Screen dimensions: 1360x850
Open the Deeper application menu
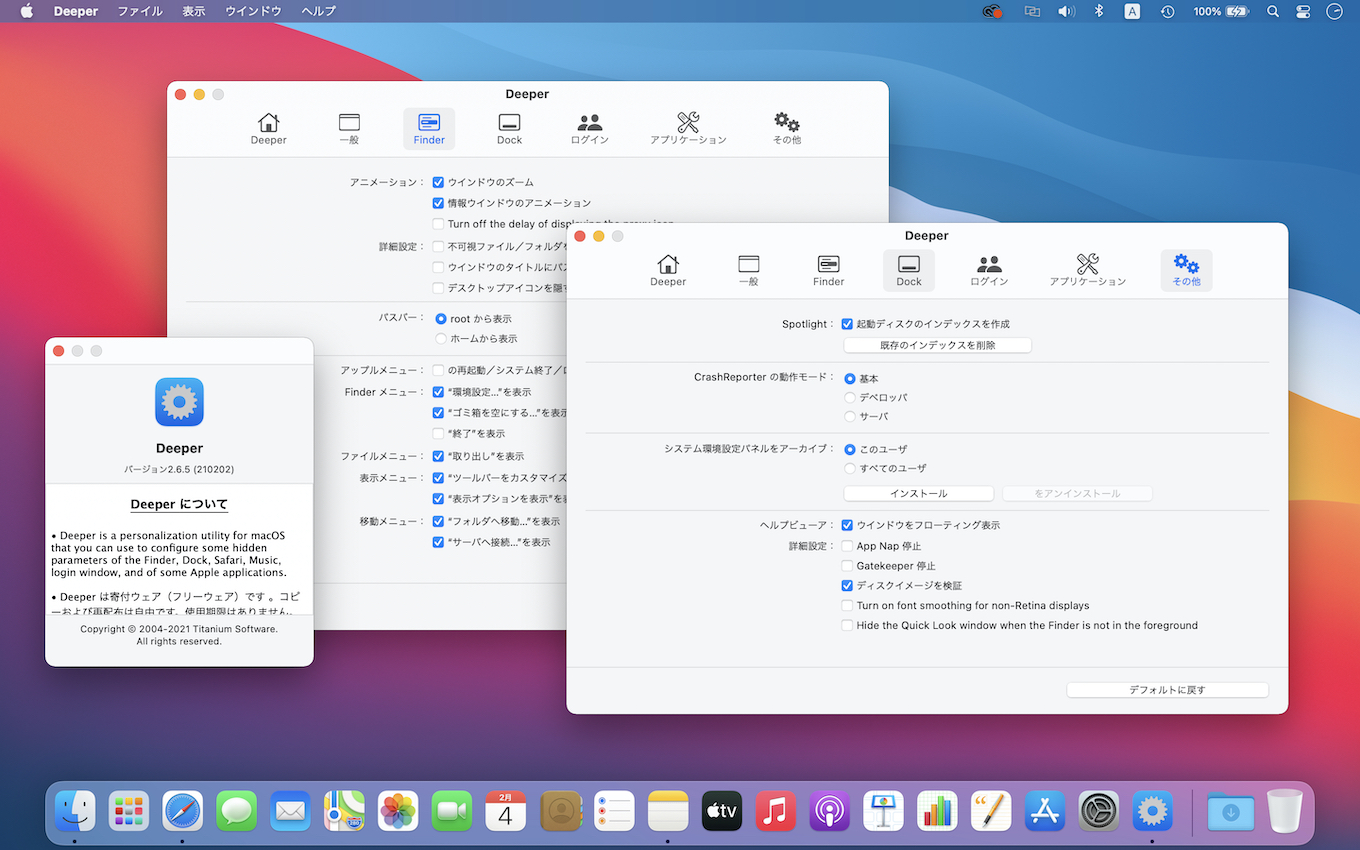tap(76, 12)
